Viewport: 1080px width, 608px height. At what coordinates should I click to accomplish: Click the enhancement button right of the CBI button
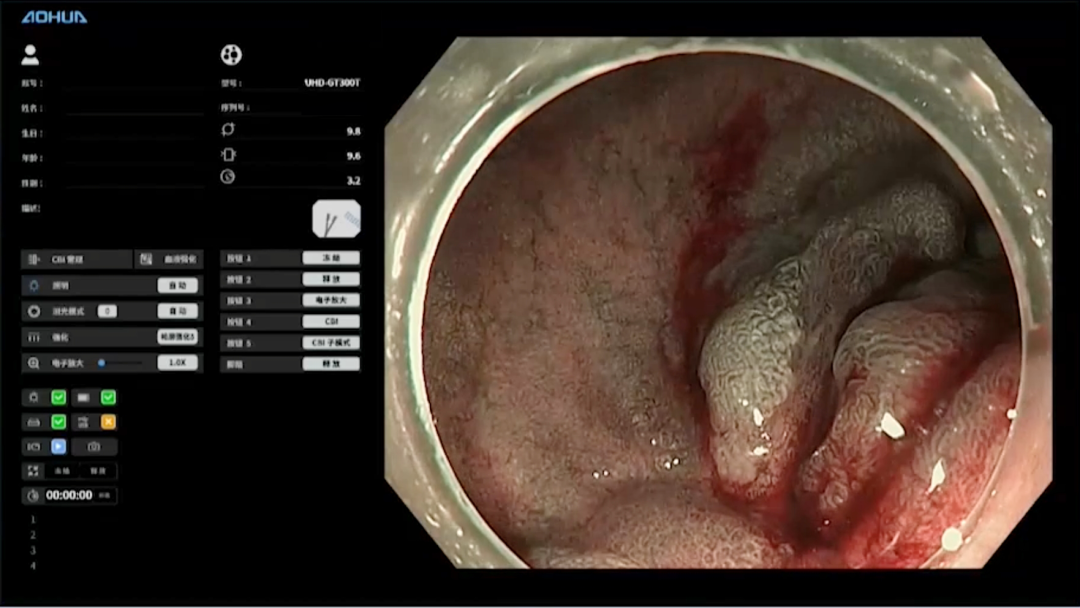click(x=169, y=260)
